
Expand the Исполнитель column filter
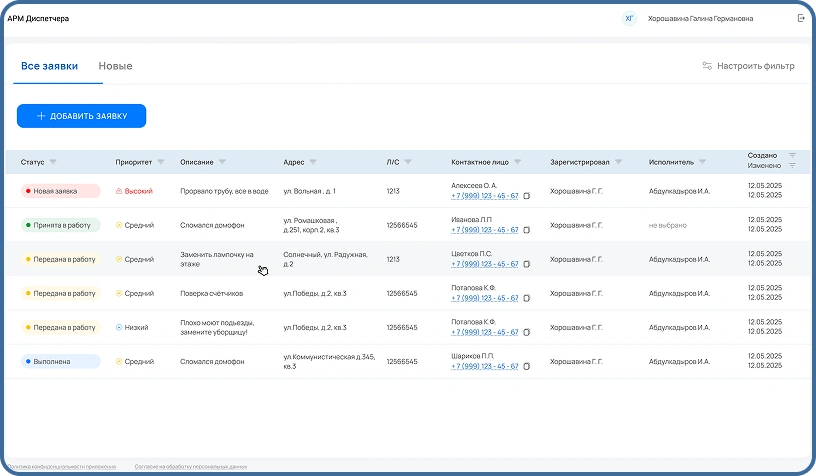pyautogui.click(x=702, y=162)
